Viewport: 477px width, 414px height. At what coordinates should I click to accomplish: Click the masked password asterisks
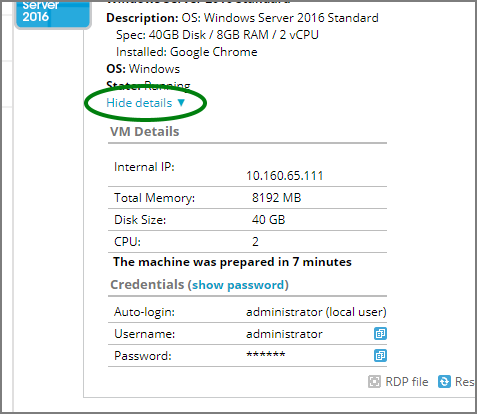[266, 354]
